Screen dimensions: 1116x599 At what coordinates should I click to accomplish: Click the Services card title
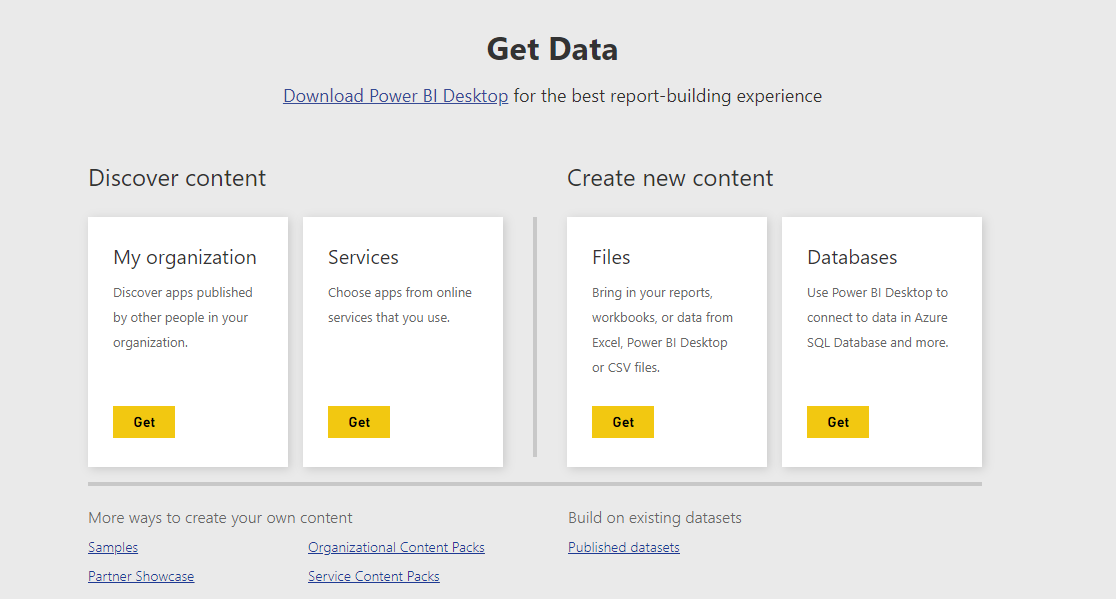[363, 257]
